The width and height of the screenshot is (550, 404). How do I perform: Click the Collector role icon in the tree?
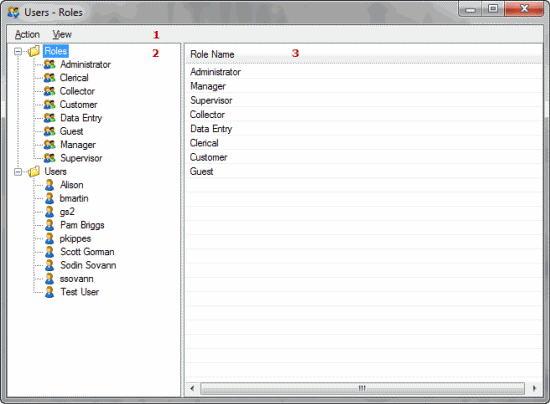50,91
